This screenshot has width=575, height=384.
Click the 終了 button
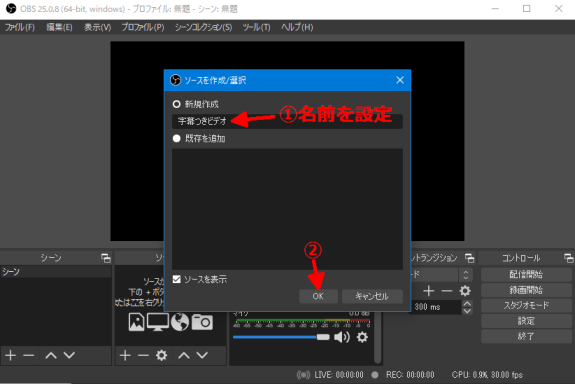pyautogui.click(x=526, y=336)
